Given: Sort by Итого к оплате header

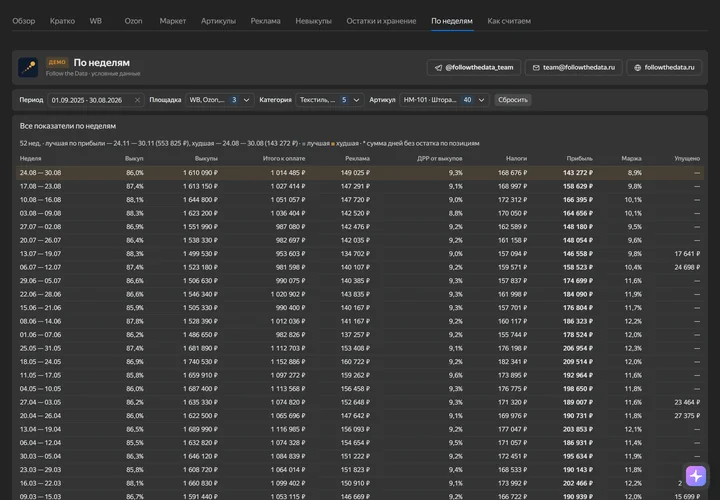Looking at the screenshot, I should (x=284, y=158).
